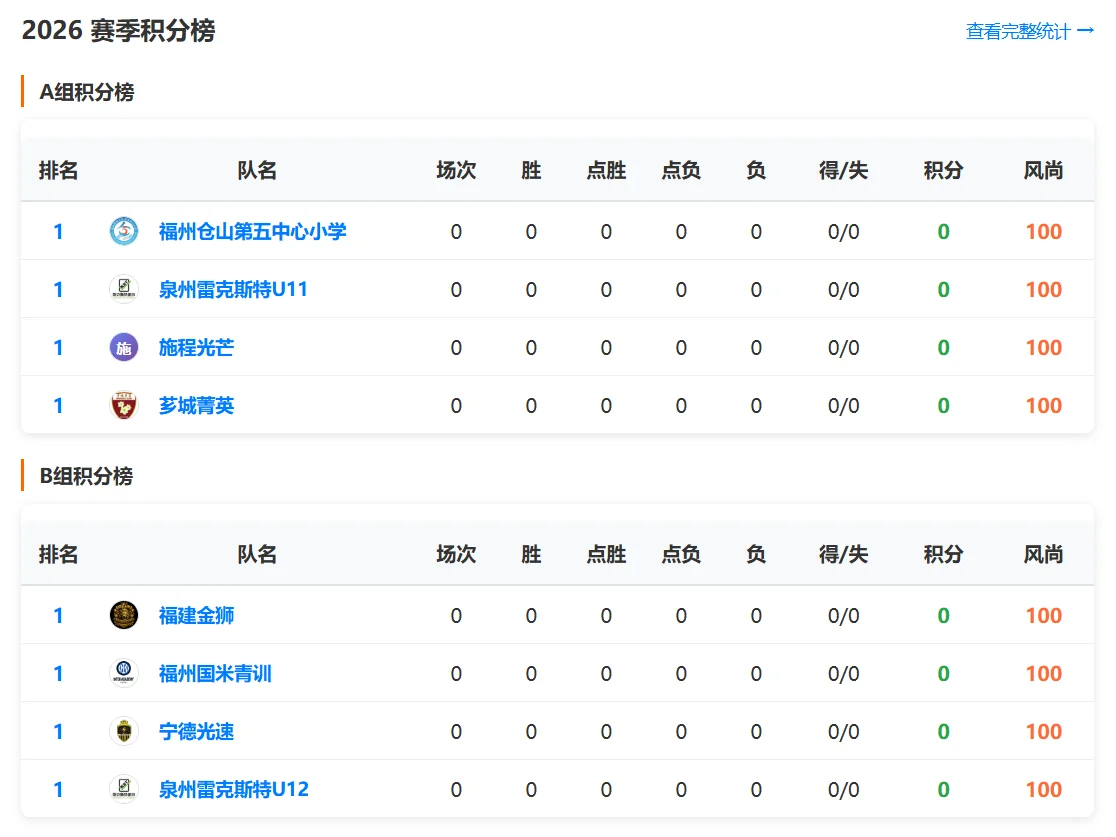Click the 芗城菁英 shield logo
This screenshot has height=837, width=1116.
click(x=124, y=406)
